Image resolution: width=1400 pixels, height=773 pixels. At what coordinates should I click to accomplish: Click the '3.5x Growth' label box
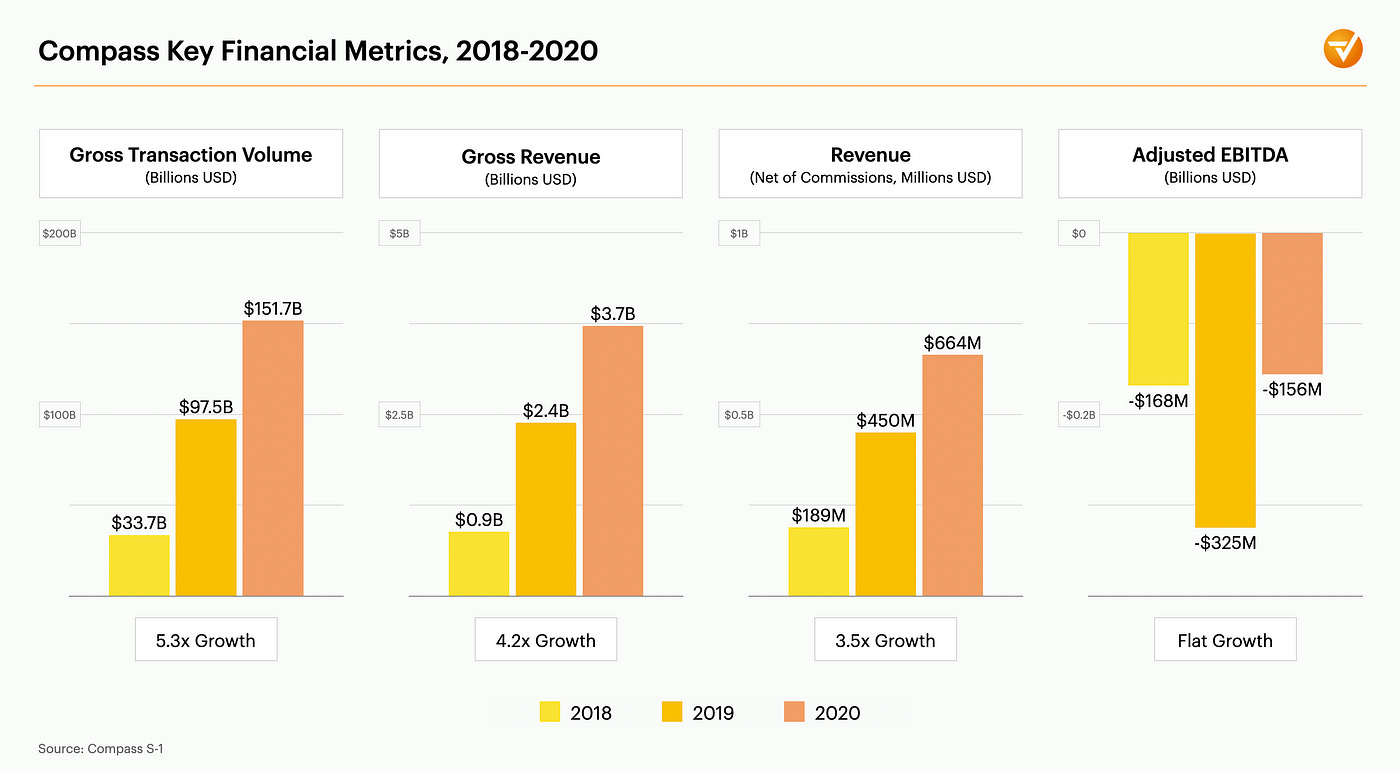point(885,640)
